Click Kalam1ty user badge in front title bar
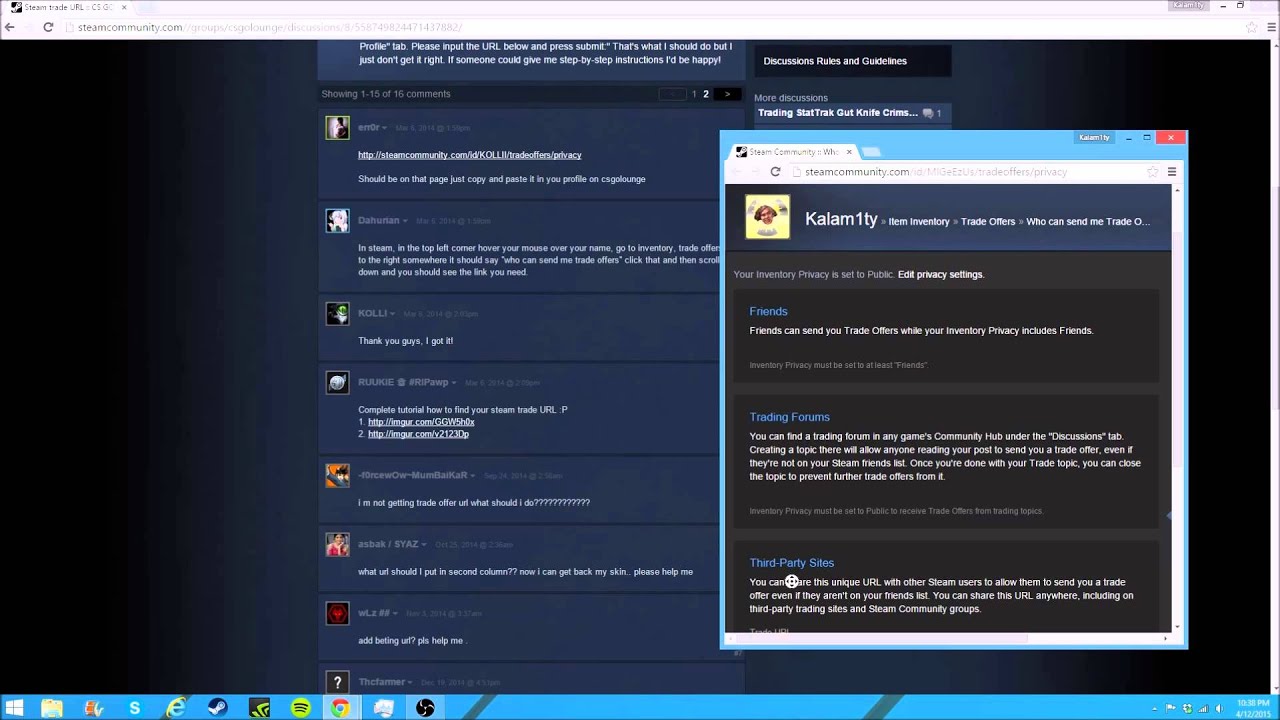 coord(1094,138)
